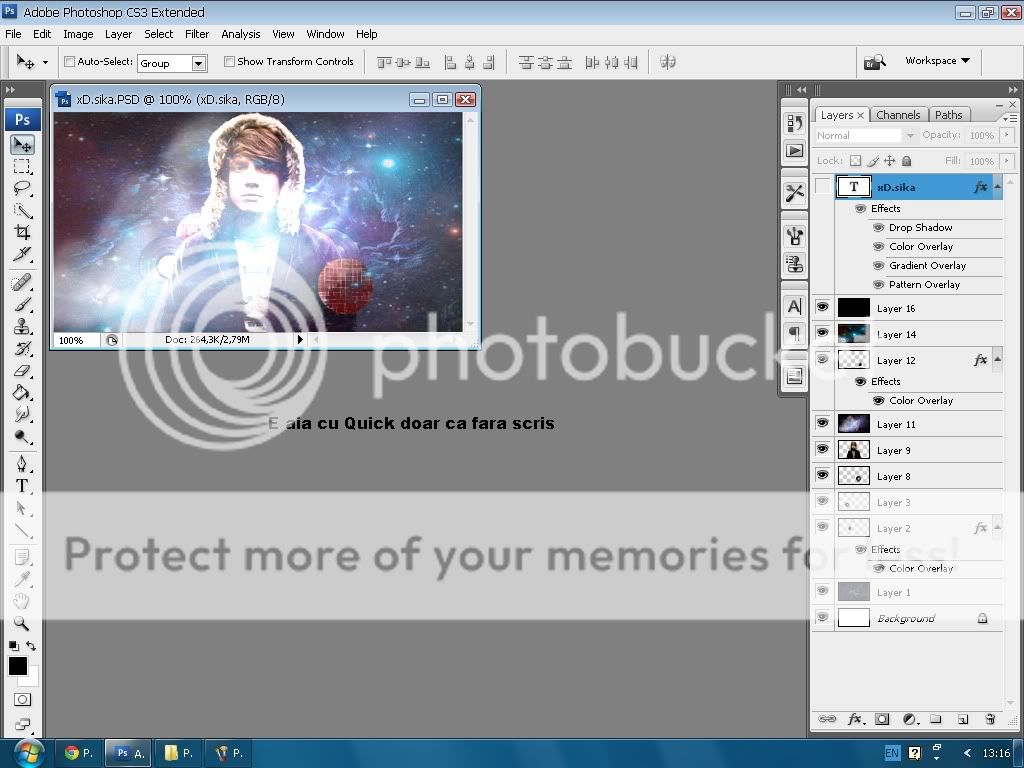Screen dimensions: 1024x768
Task: Check Show Transform Controls option
Action: tap(229, 62)
